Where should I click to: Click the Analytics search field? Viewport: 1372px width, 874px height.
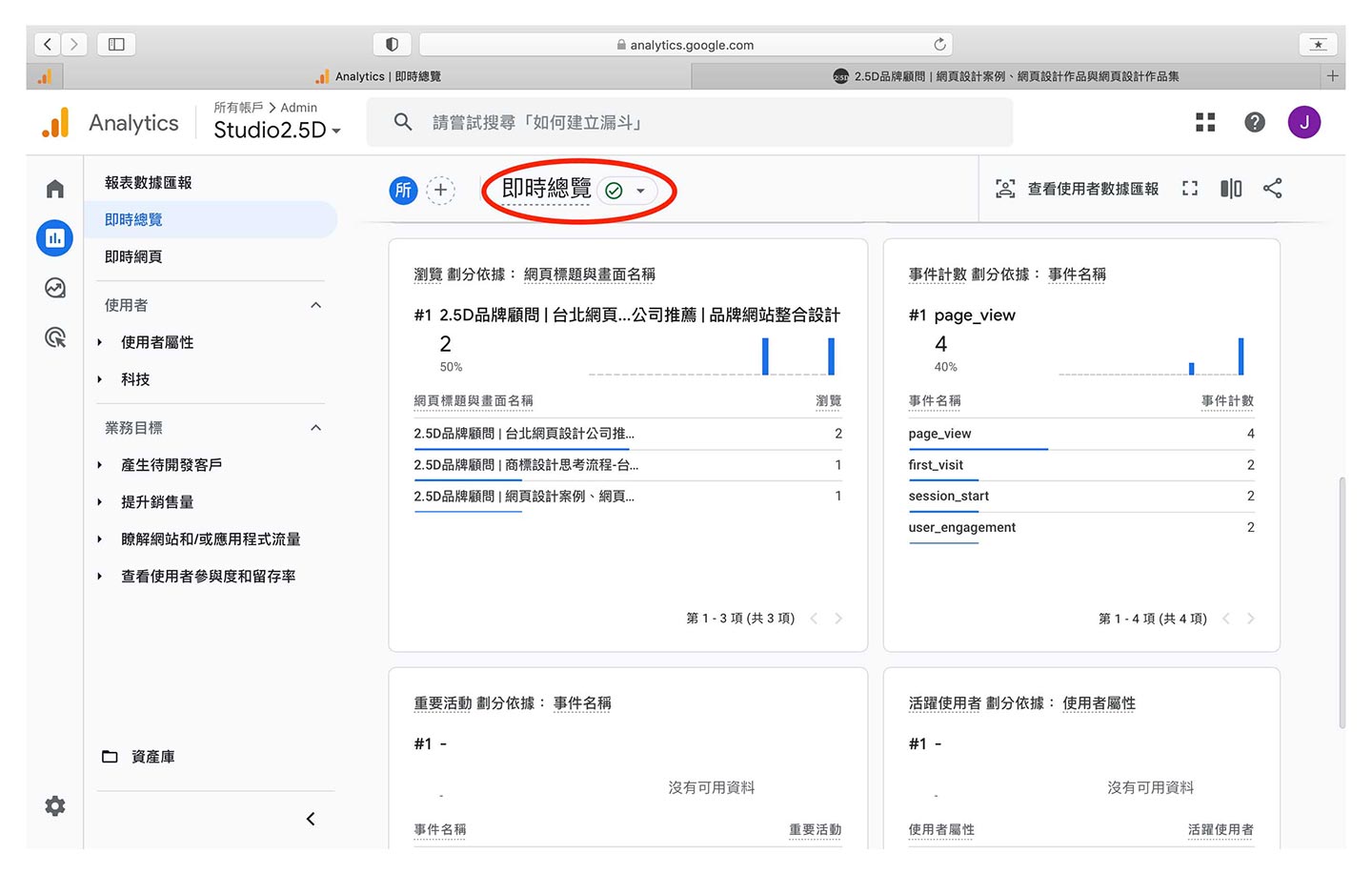[x=689, y=123]
